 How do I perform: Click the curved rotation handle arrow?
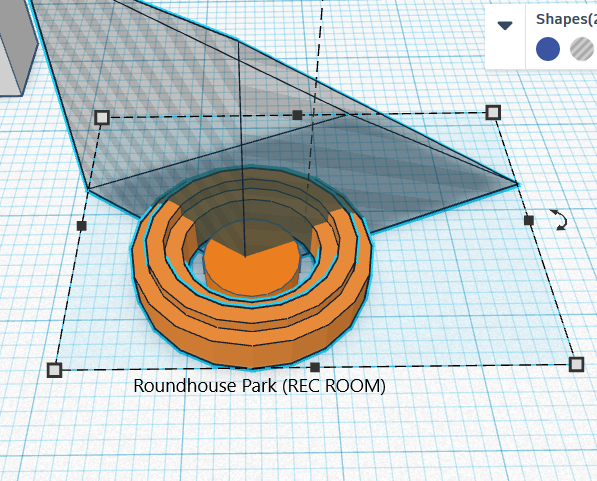click(560, 220)
